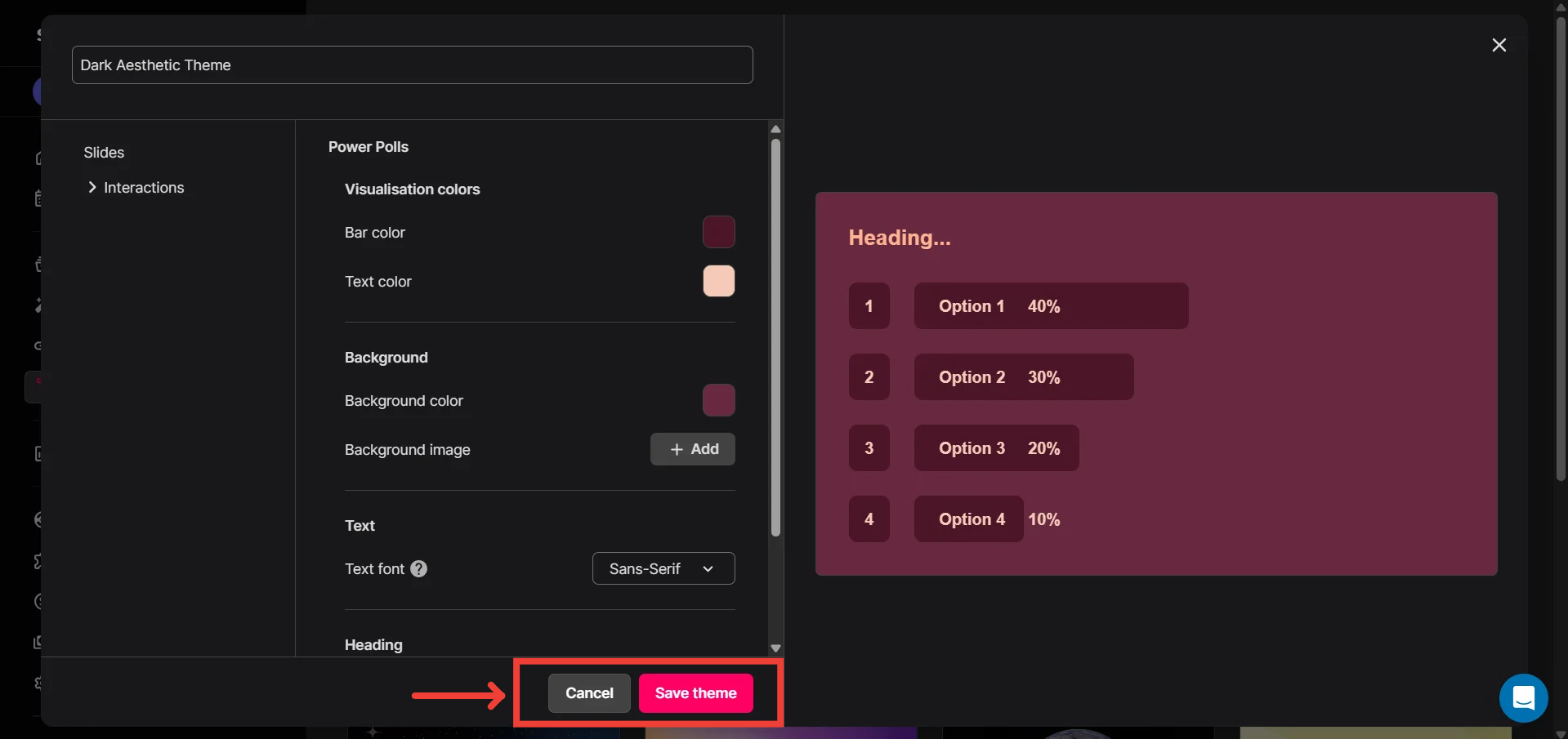Image resolution: width=1568 pixels, height=739 pixels.
Task: Click the help icon beside Text font
Action: click(418, 569)
